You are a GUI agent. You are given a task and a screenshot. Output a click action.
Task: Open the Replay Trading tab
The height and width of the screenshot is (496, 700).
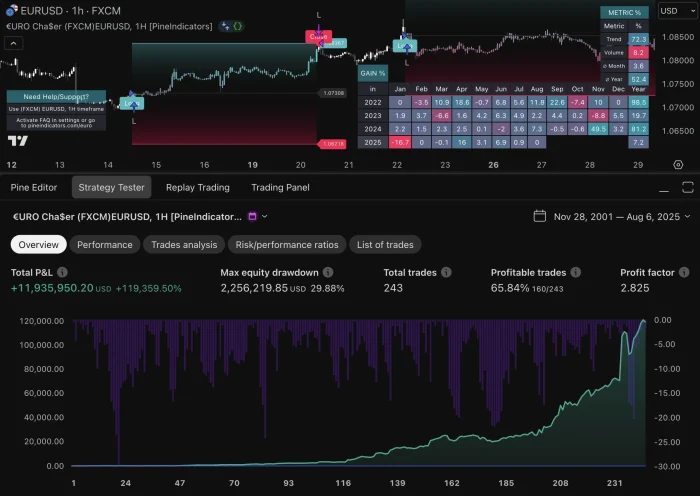(197, 187)
